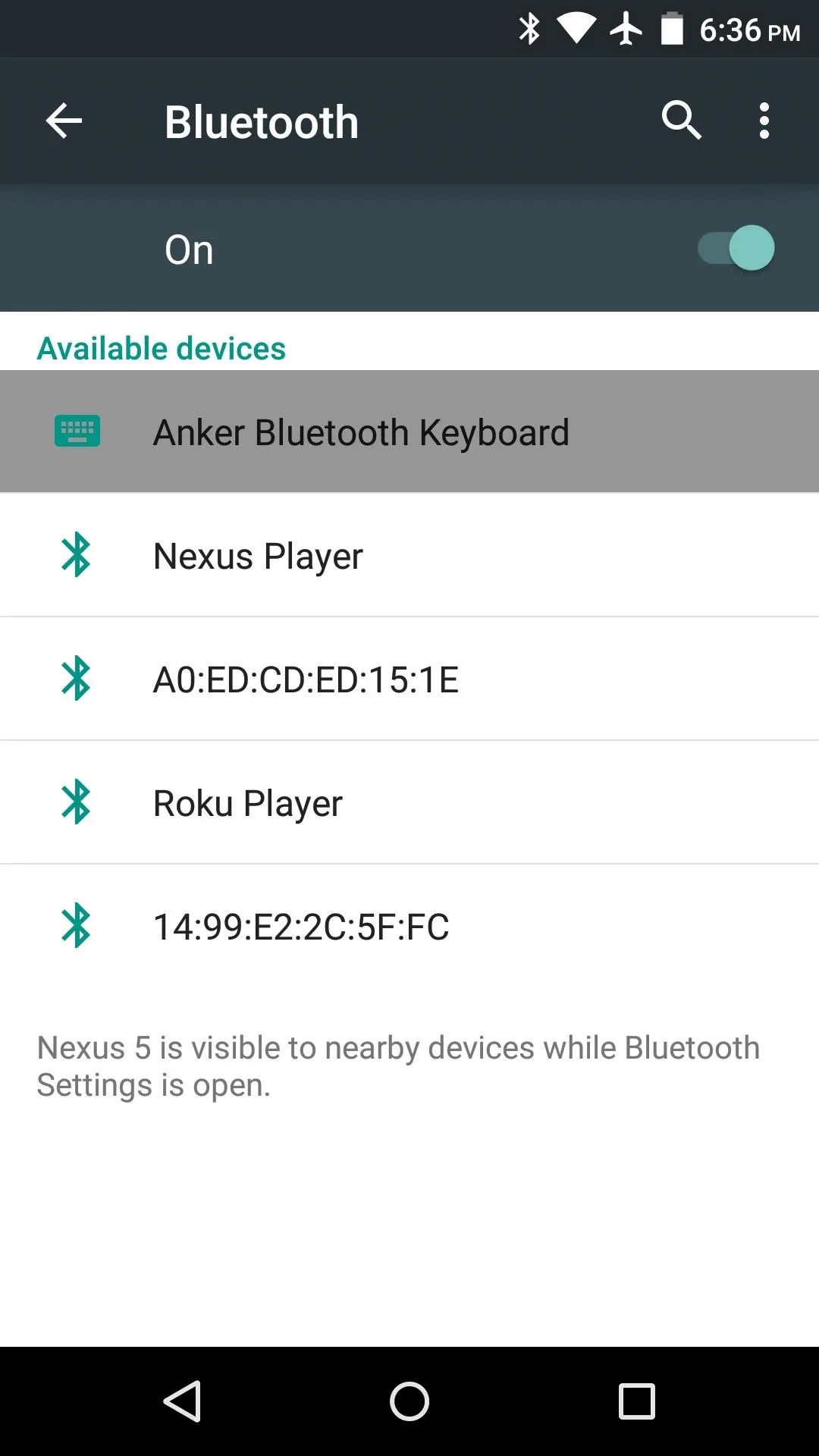Viewport: 819px width, 1456px height.
Task: Tap the On label in switch bar
Action: click(x=189, y=249)
